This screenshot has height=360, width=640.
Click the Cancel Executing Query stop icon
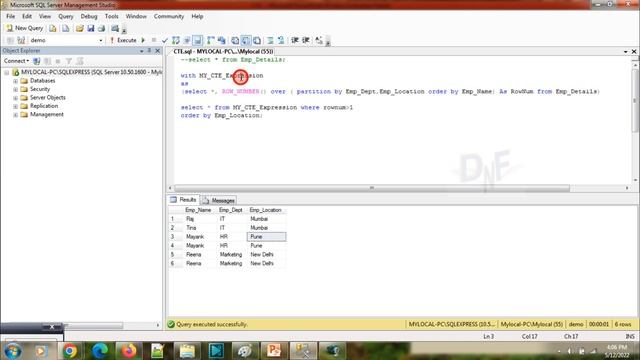coord(154,40)
